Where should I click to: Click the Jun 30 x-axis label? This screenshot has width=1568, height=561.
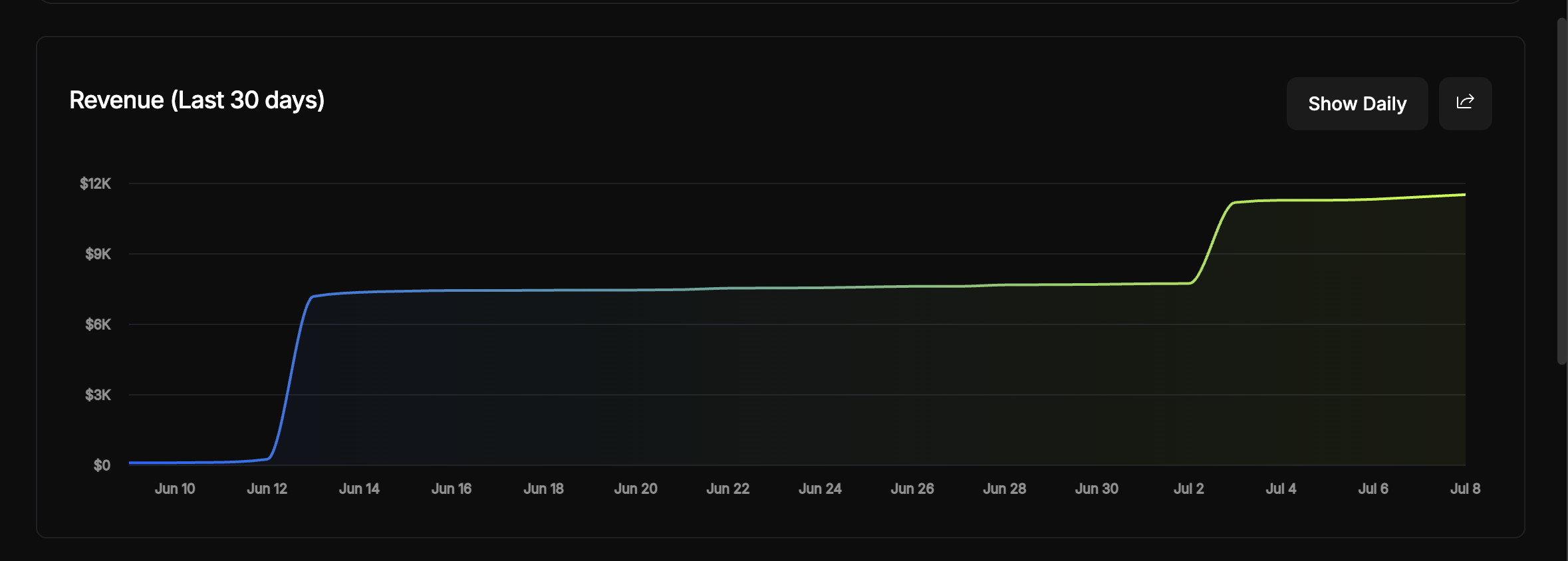1097,489
